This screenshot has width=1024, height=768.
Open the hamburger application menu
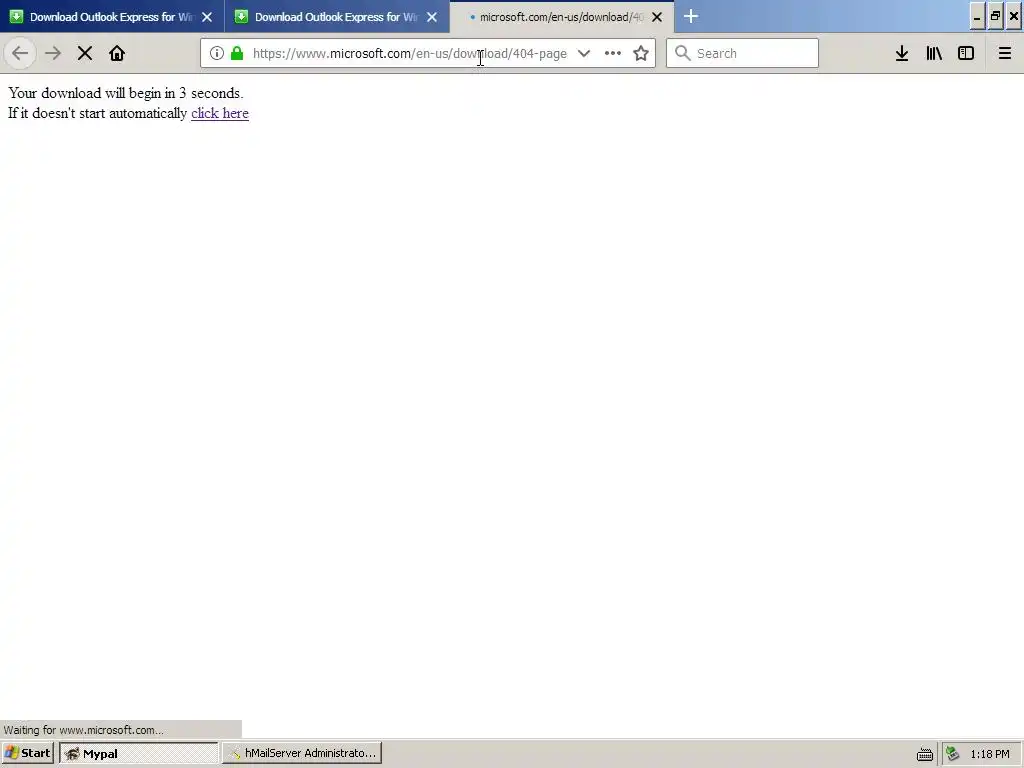pyautogui.click(x=1005, y=53)
